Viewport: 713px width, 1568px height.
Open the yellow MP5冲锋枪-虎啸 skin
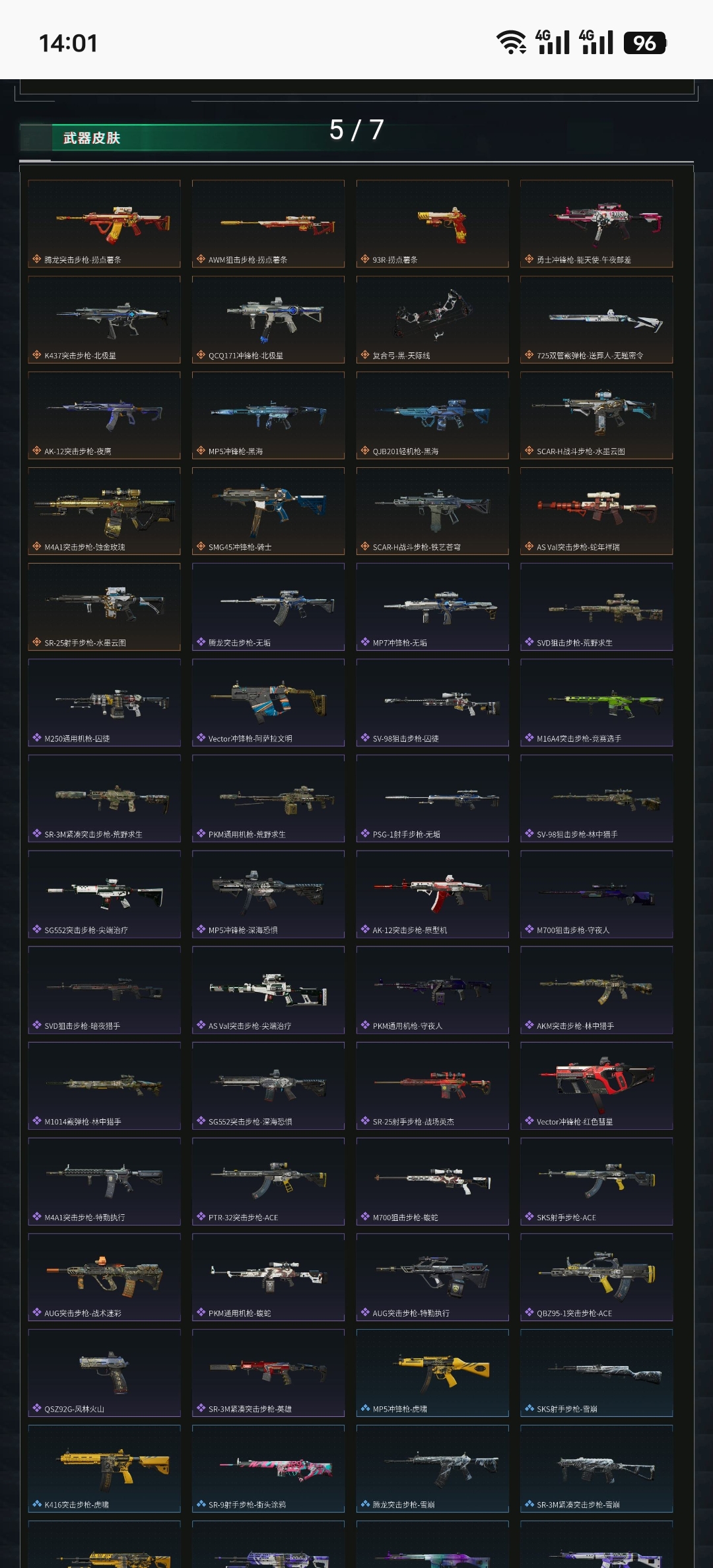click(x=432, y=1373)
